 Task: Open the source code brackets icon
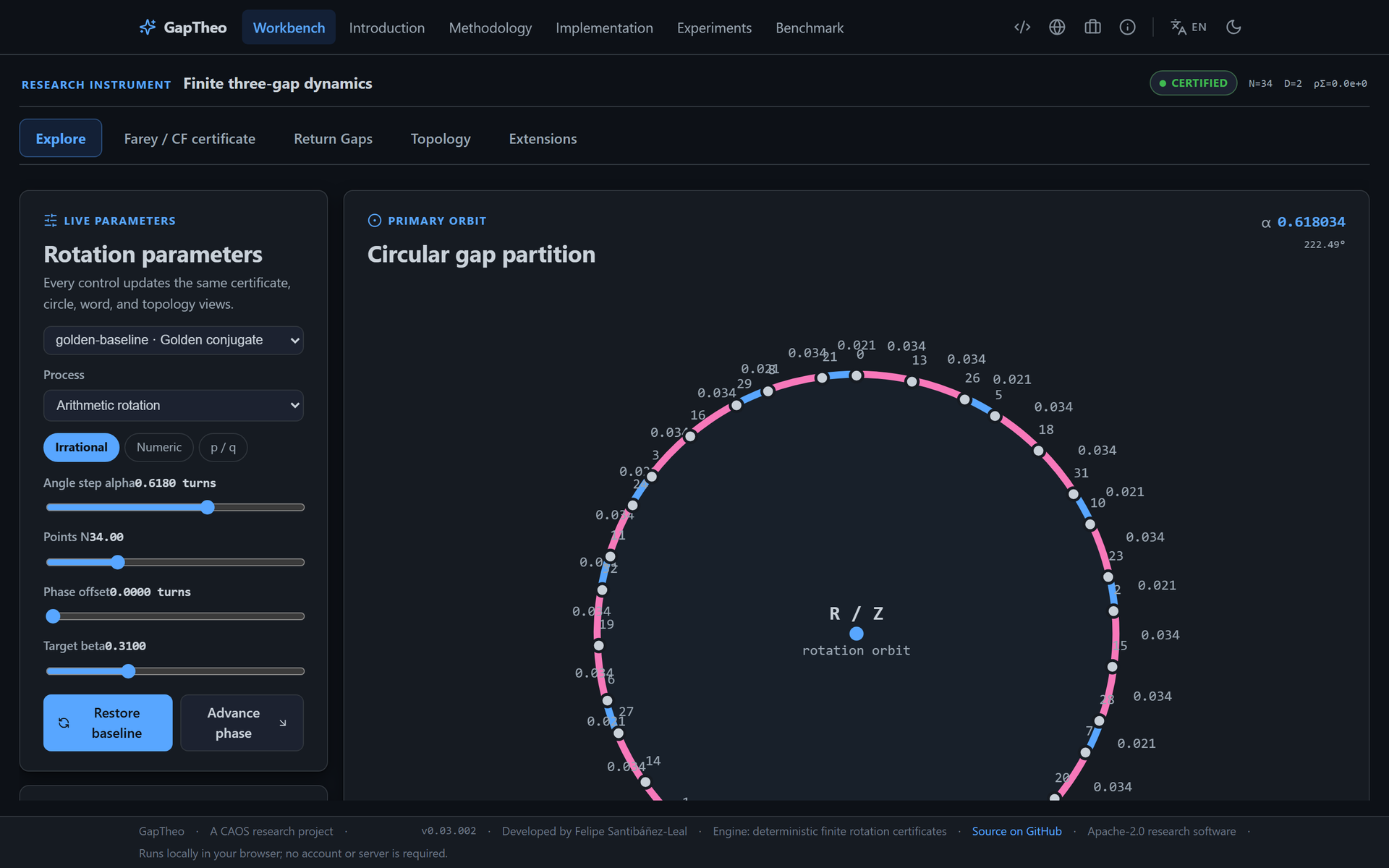pyautogui.click(x=1022, y=27)
